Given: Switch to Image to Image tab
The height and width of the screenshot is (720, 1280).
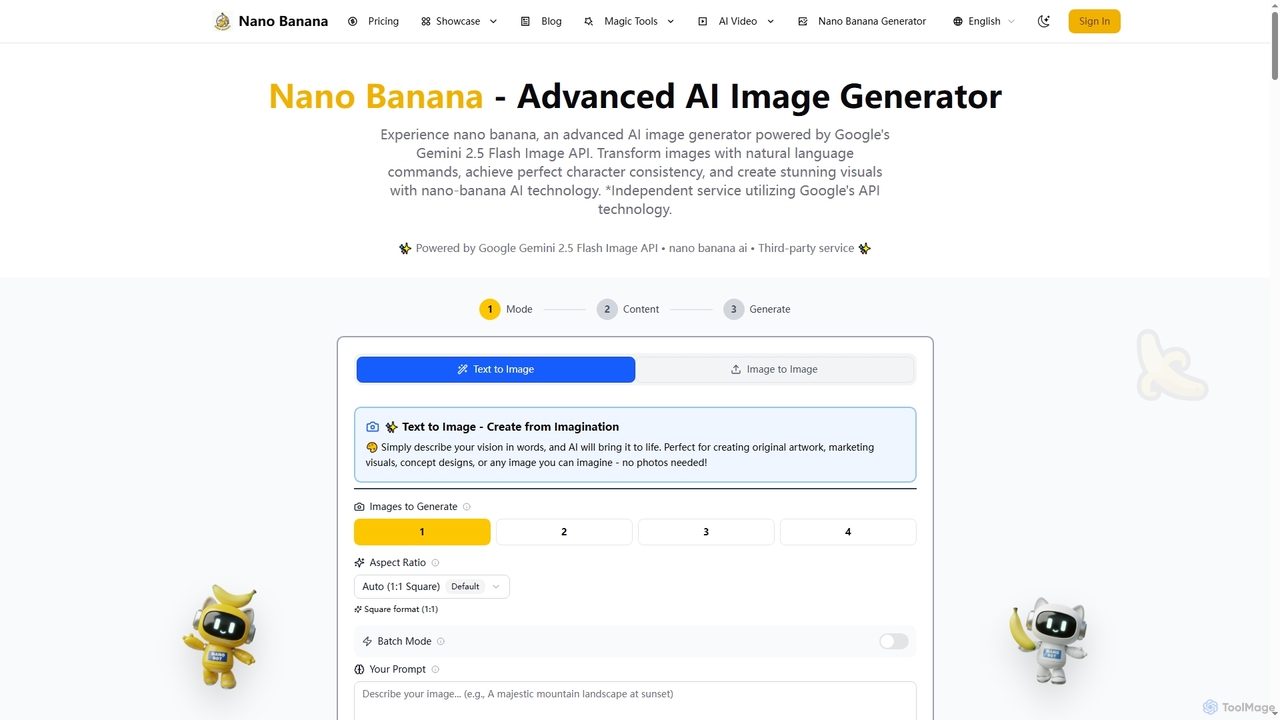Looking at the screenshot, I should tap(774, 369).
